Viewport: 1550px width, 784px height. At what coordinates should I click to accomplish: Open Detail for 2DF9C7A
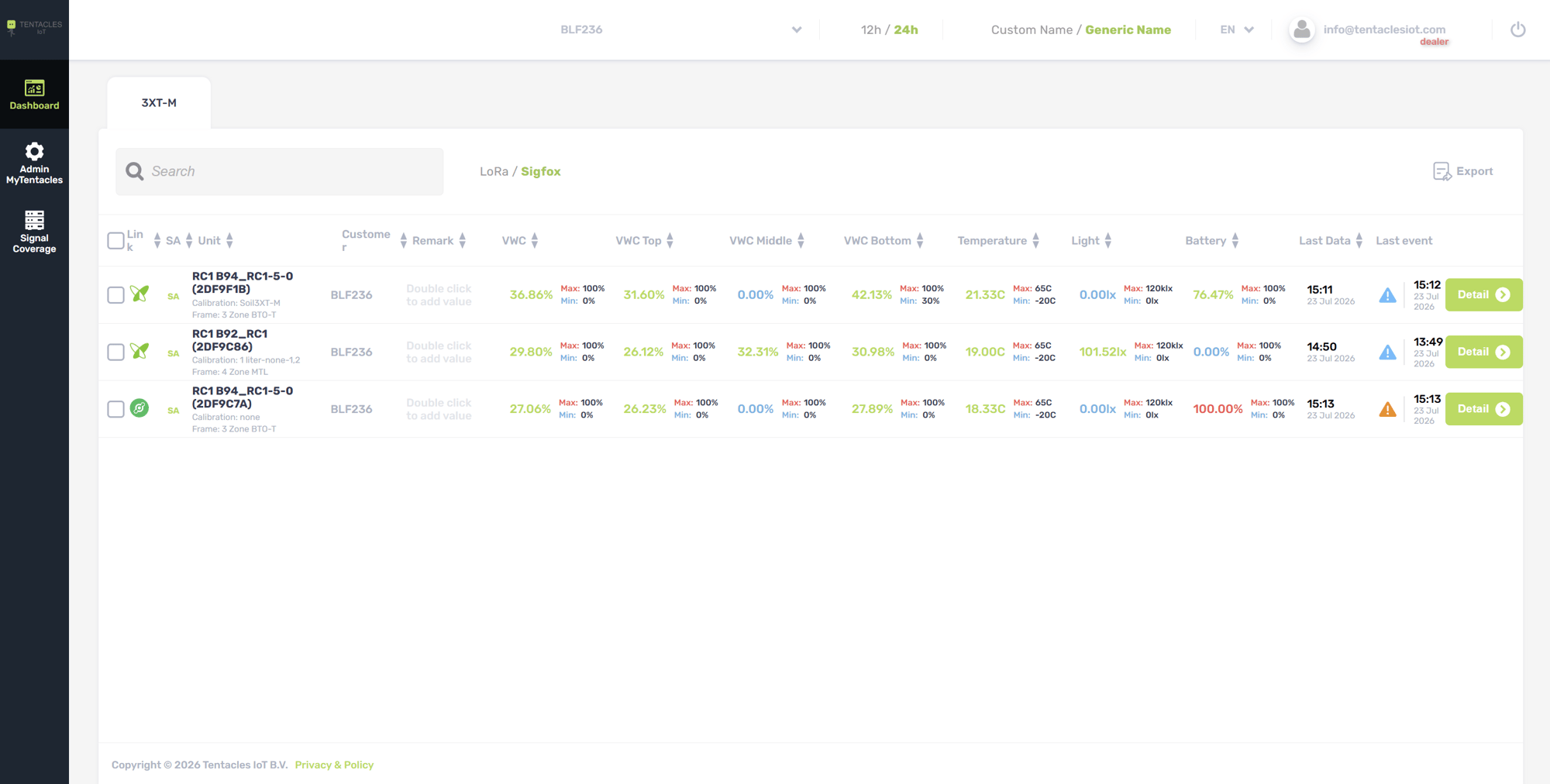(1483, 409)
